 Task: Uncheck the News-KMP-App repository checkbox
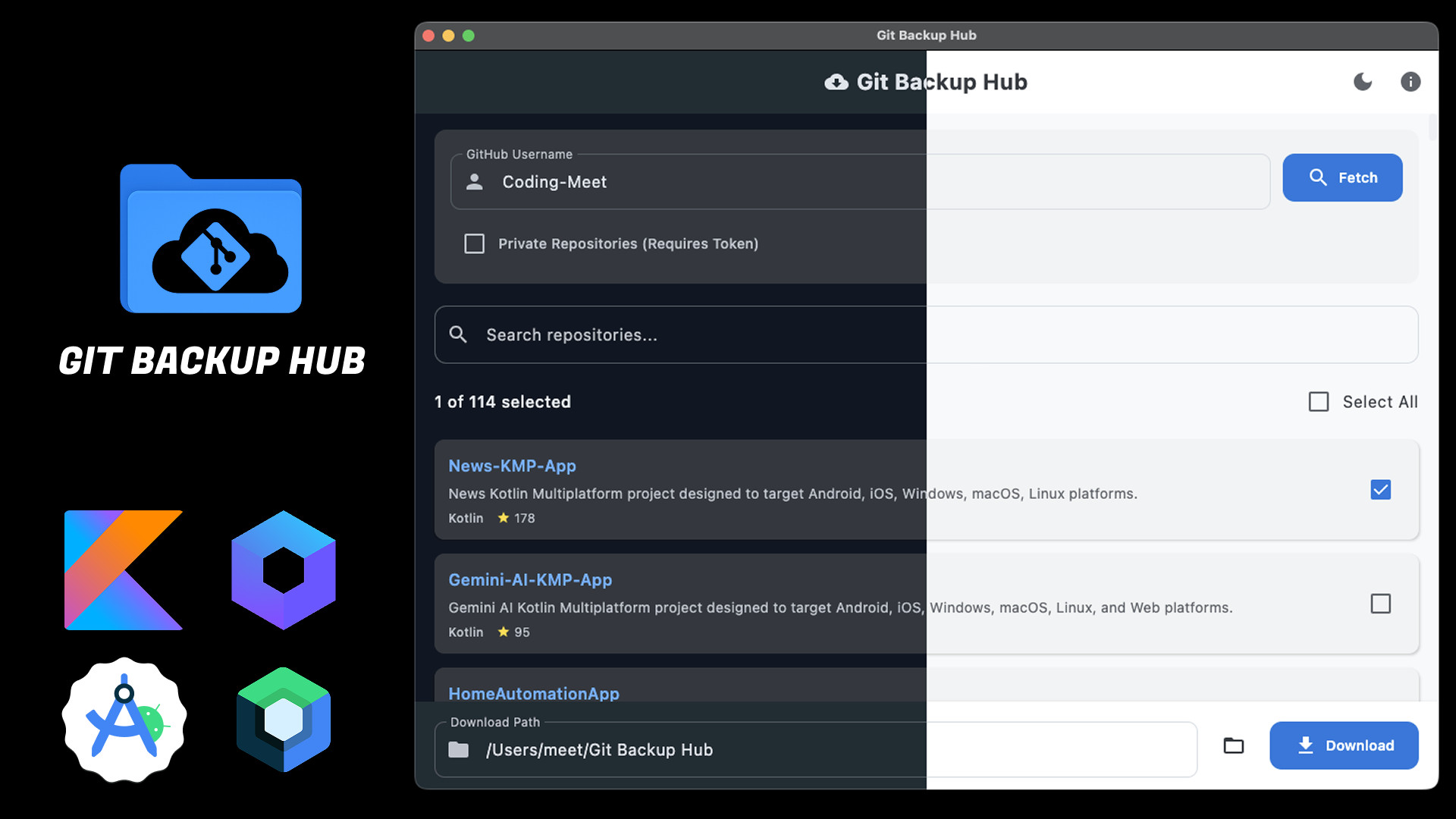(1380, 490)
